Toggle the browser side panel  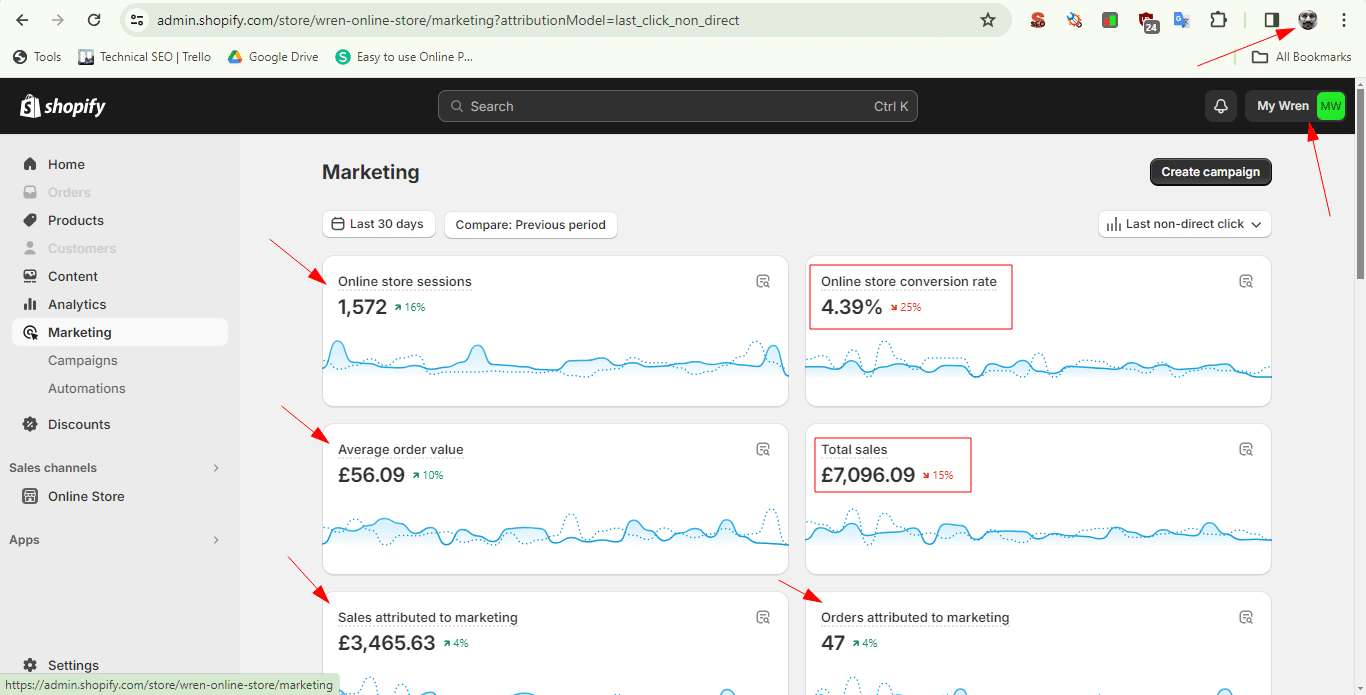(1272, 20)
